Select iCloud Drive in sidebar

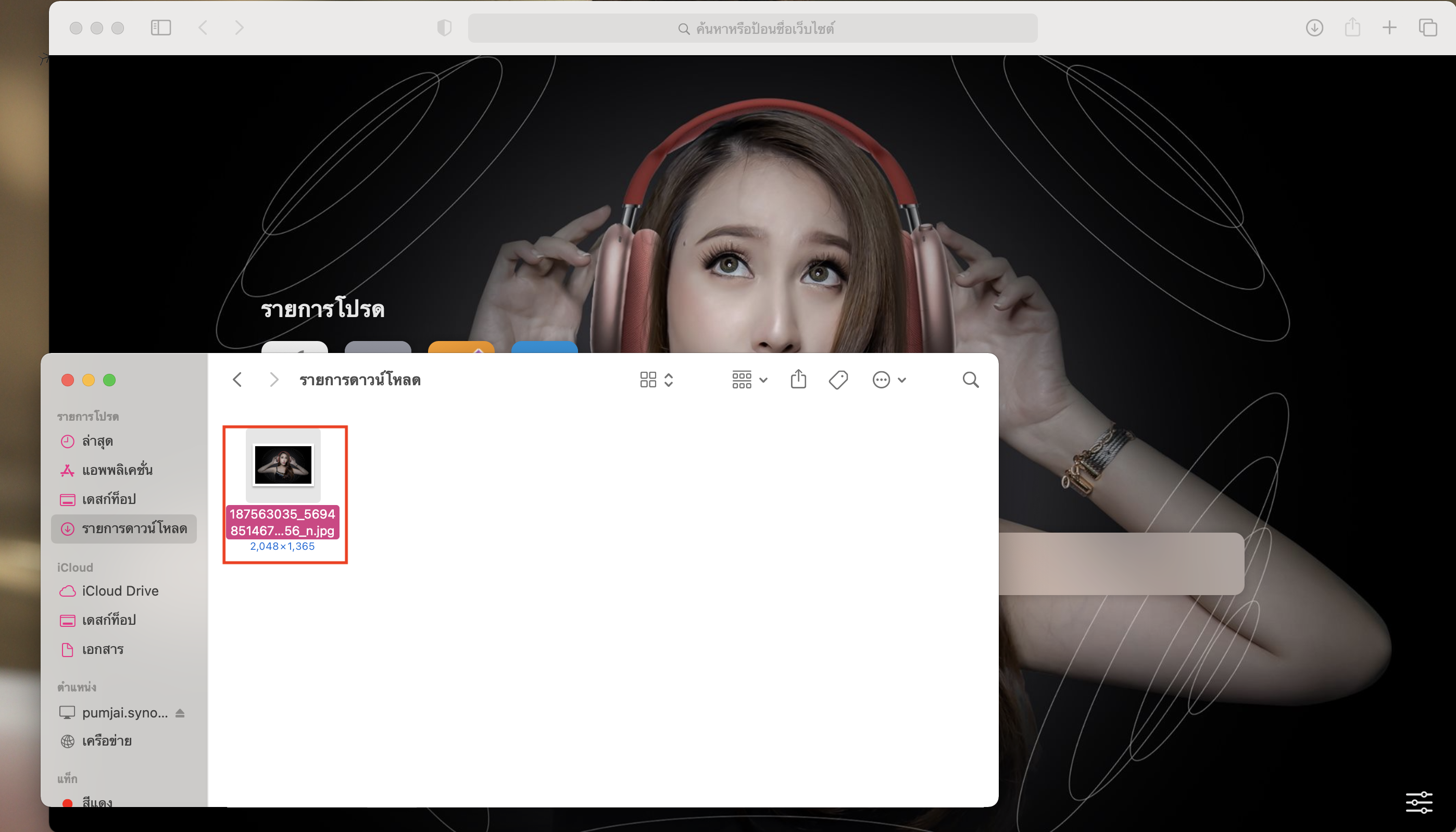click(120, 591)
